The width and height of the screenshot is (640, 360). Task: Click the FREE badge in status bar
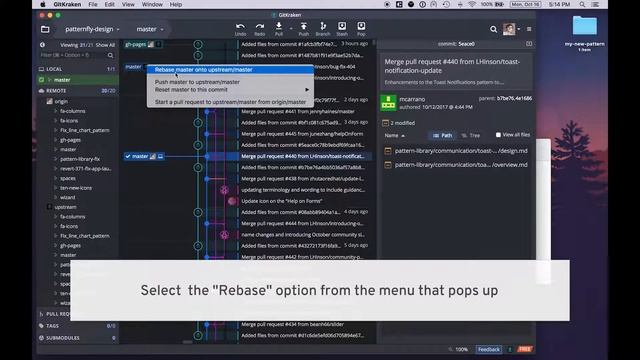[525, 349]
